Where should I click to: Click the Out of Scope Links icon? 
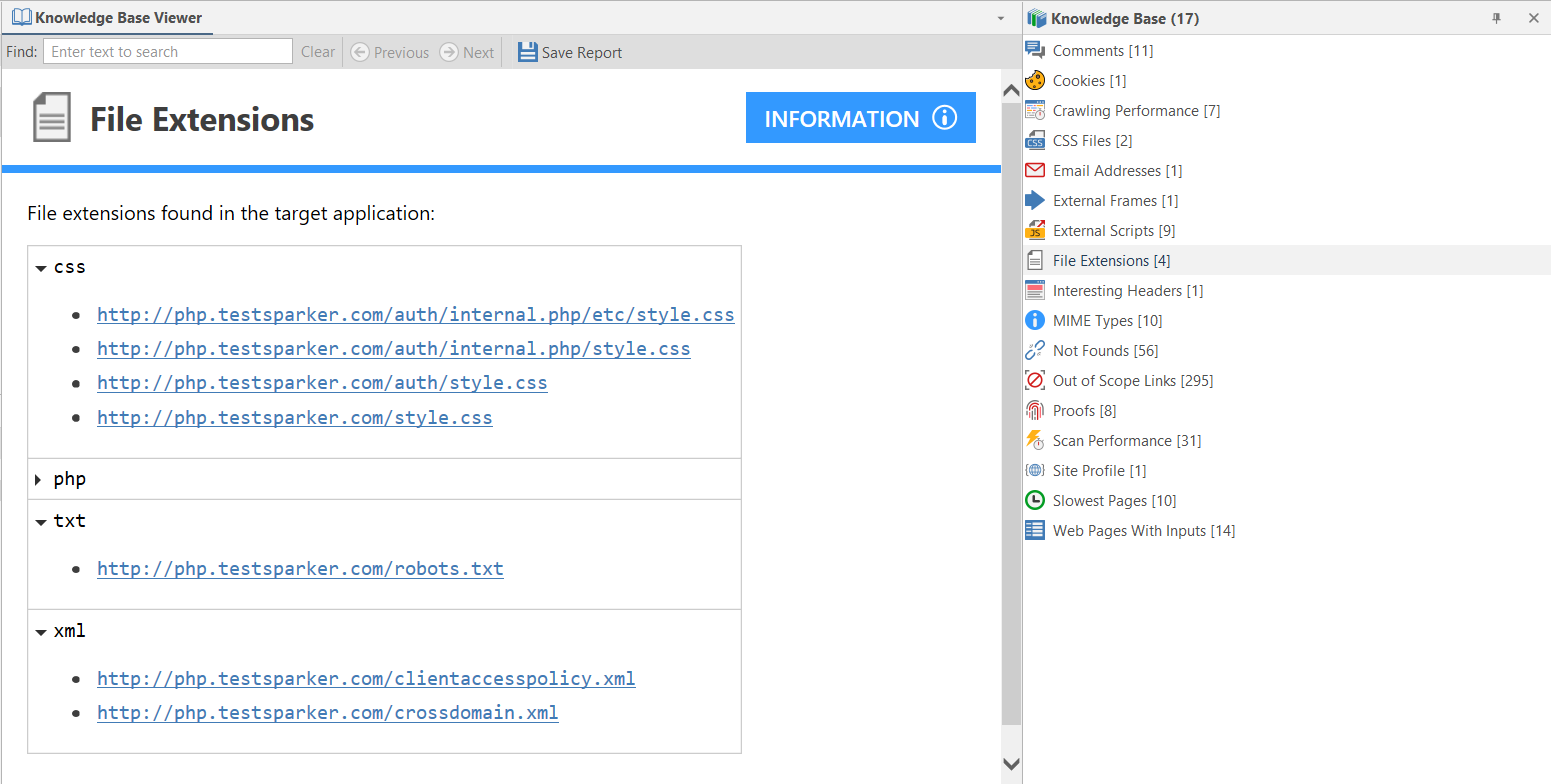pos(1035,379)
